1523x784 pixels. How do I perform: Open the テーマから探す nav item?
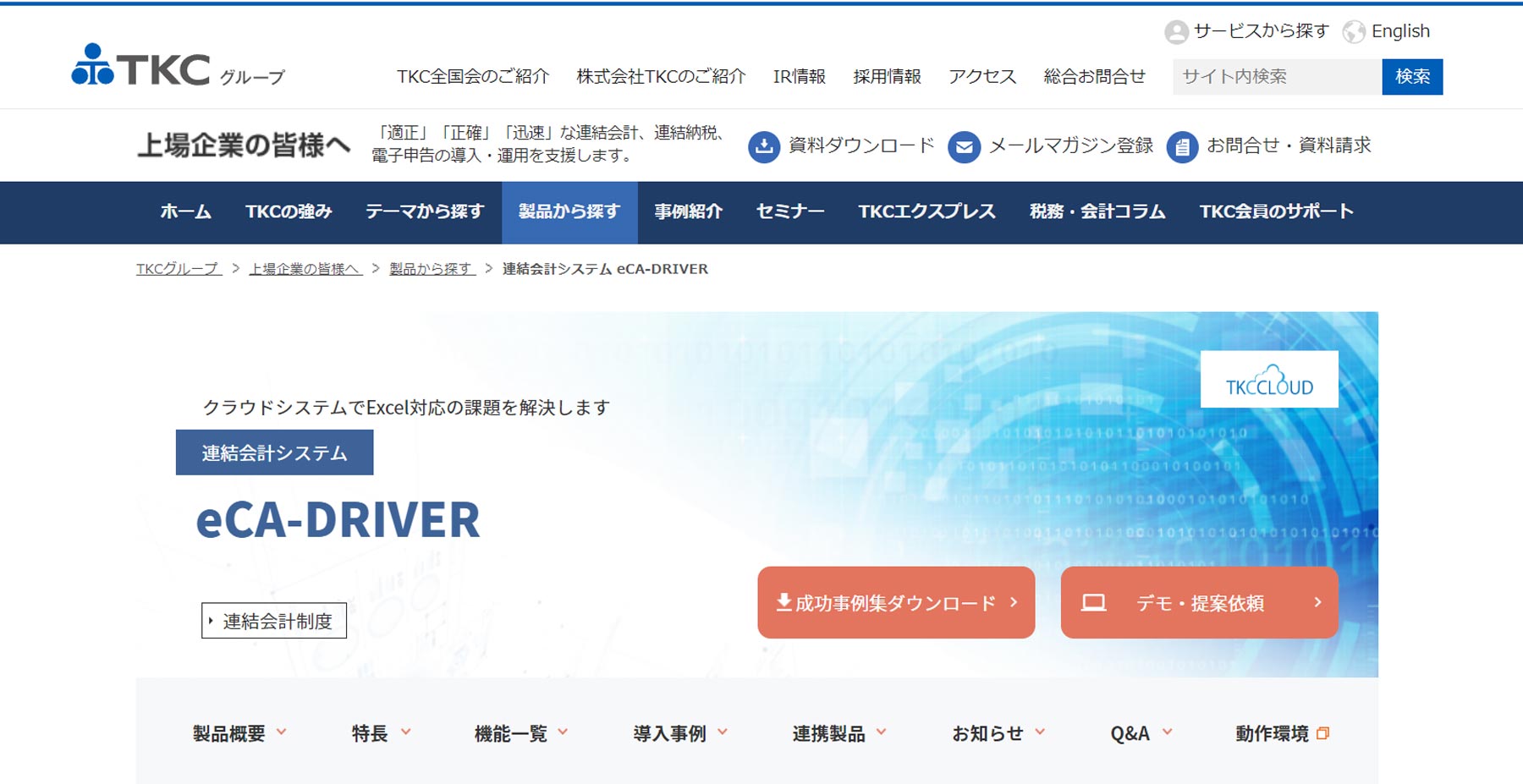click(425, 212)
